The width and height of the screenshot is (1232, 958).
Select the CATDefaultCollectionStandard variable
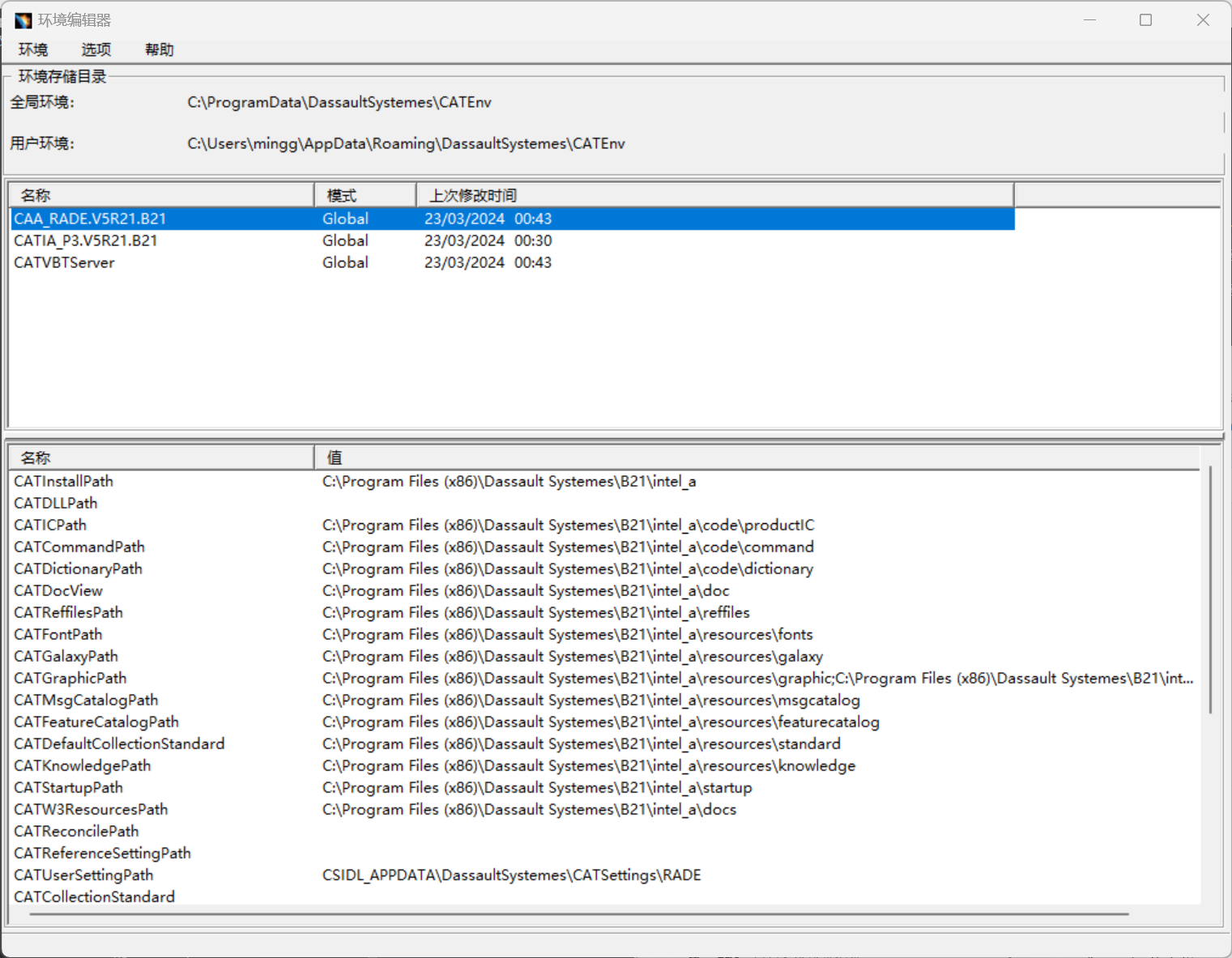coord(119,743)
